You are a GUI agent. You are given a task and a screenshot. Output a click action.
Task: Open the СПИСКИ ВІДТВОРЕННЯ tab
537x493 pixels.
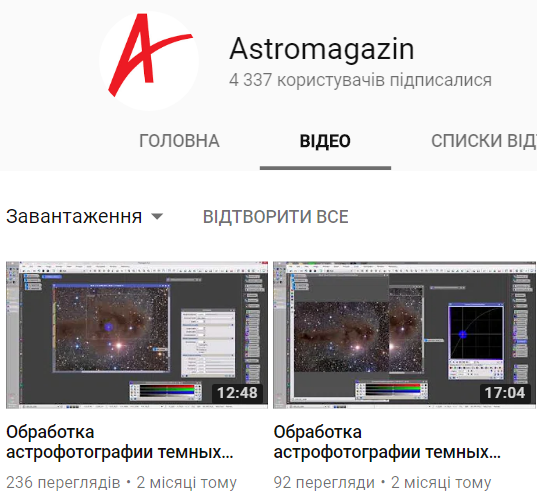point(484,141)
